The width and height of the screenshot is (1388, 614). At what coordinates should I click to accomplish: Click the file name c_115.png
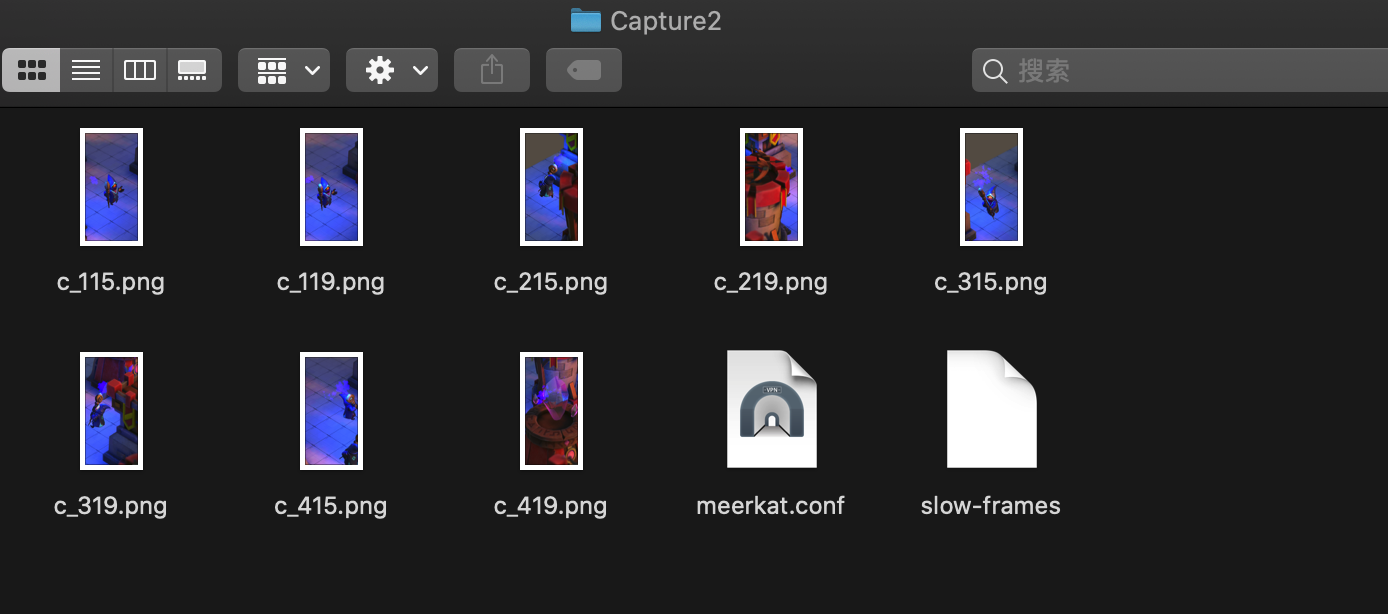pos(111,282)
